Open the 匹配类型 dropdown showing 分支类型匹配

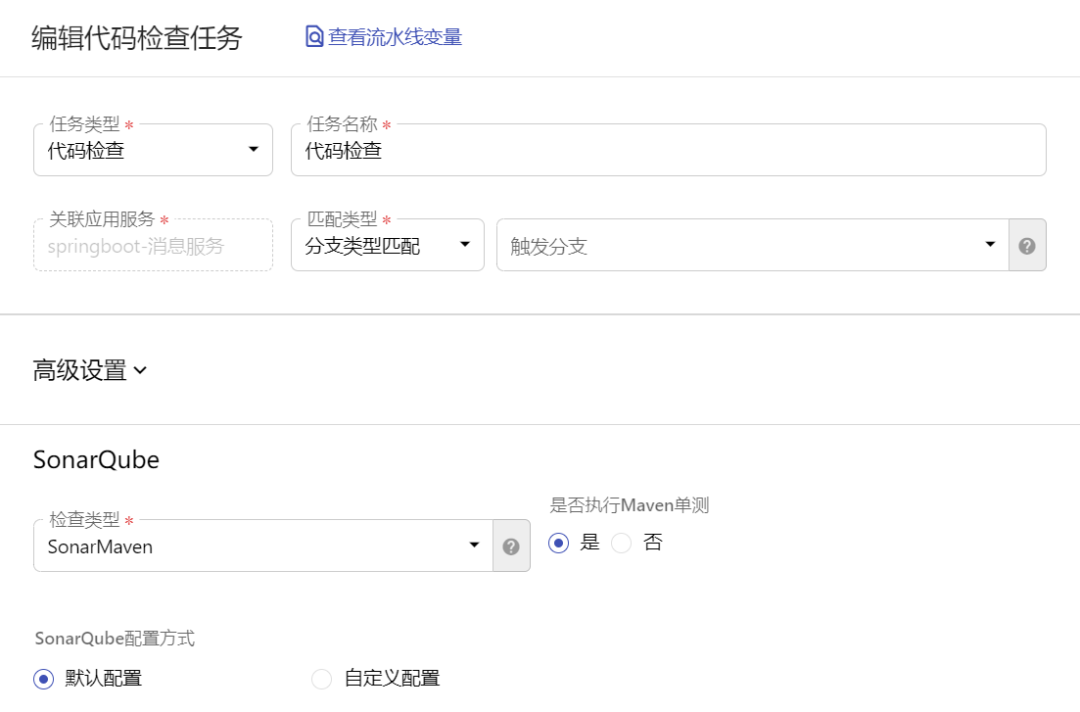[x=387, y=244]
